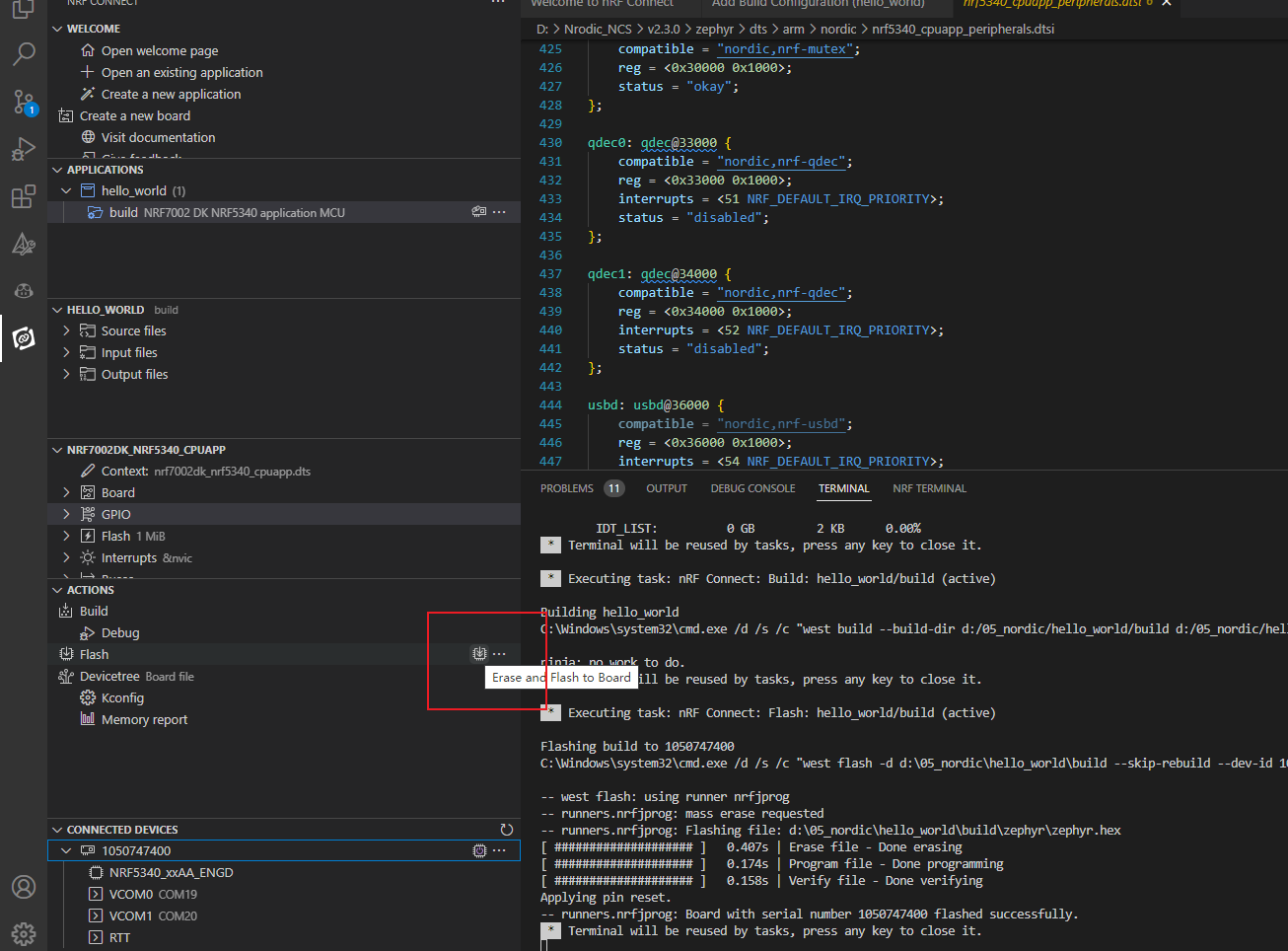Image resolution: width=1288 pixels, height=951 pixels.
Task: Click Create a new application
Action: tap(172, 94)
